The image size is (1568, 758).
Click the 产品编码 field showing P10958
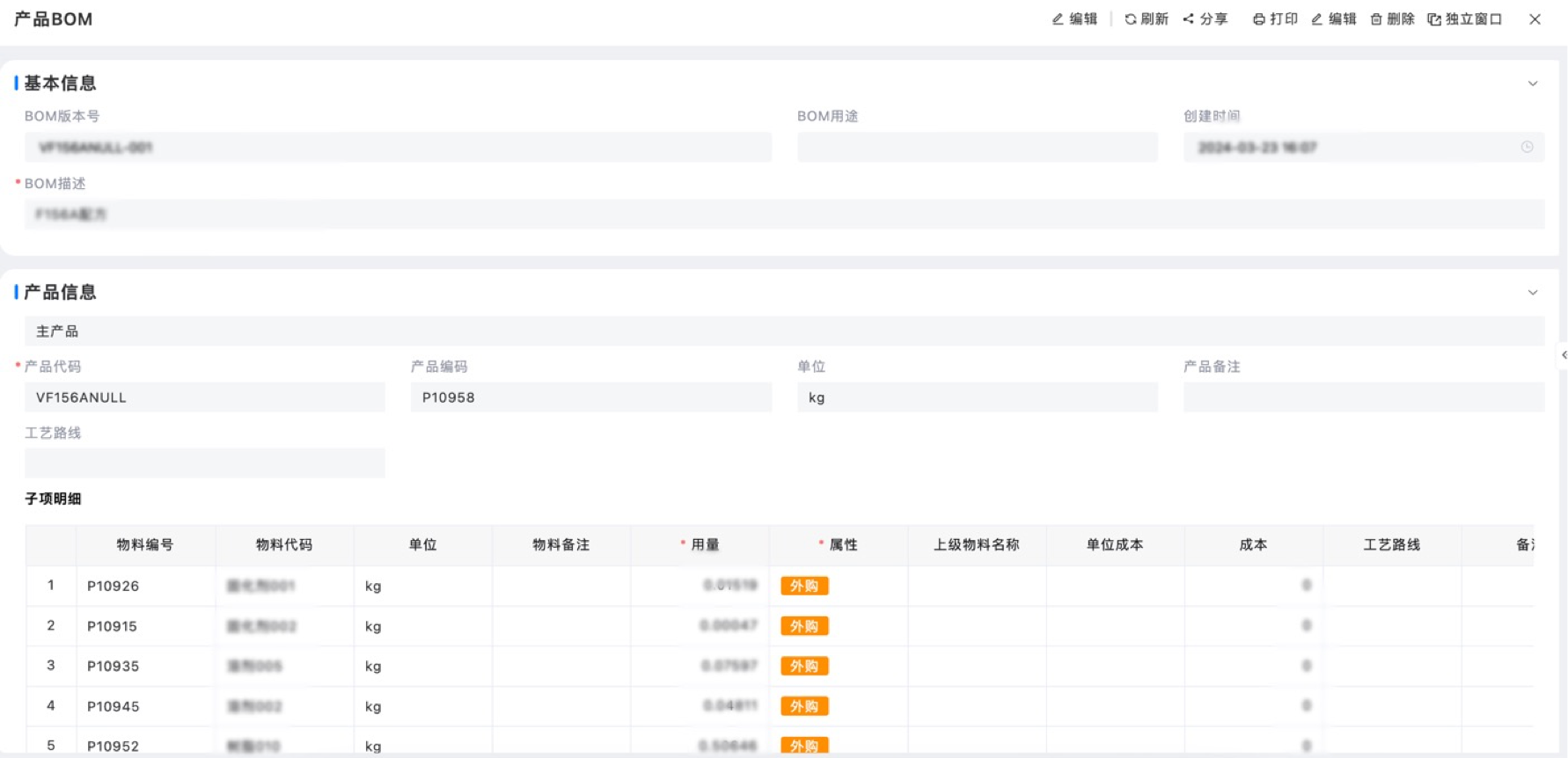(590, 397)
